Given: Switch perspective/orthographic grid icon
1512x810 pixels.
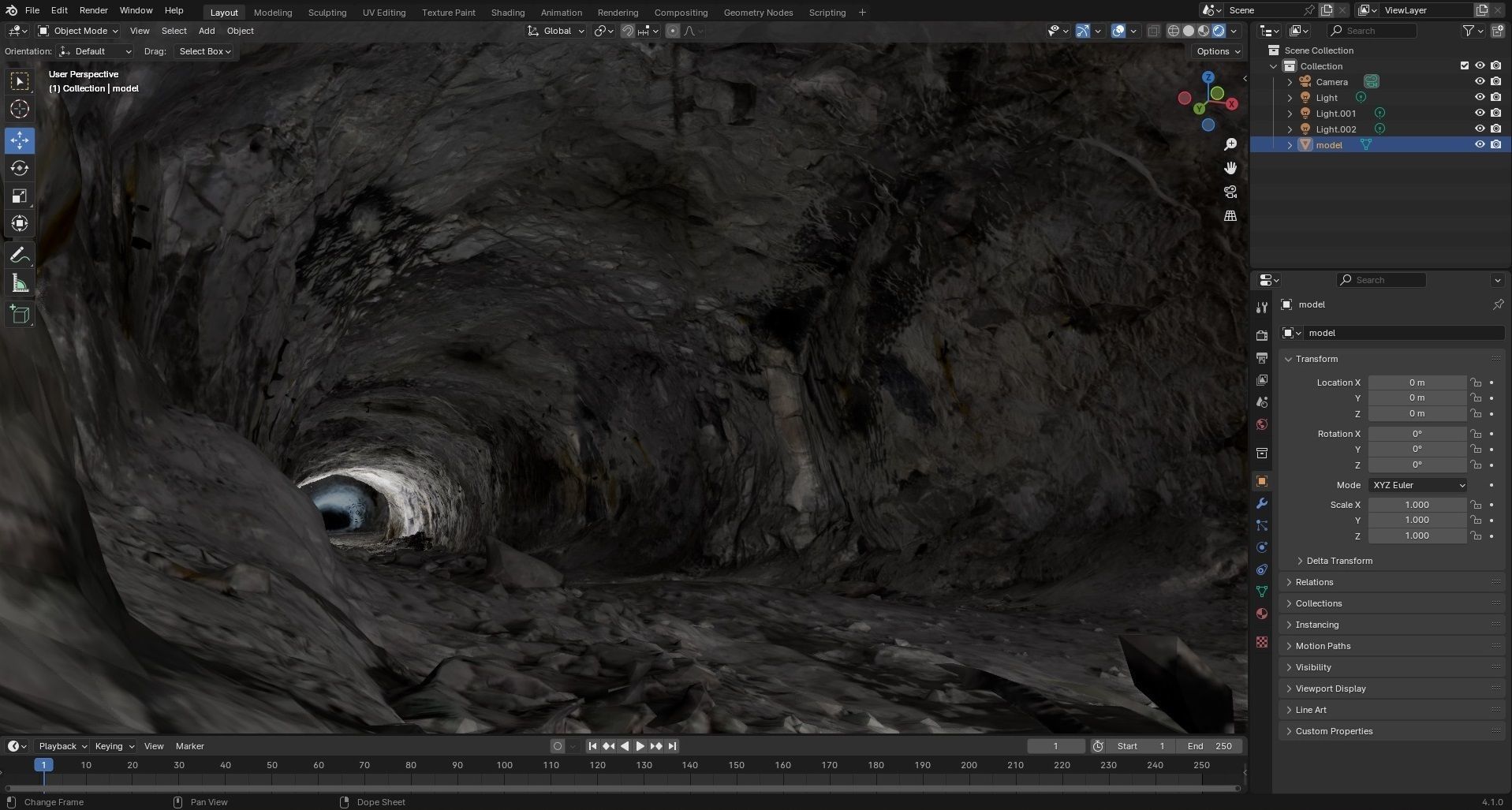Looking at the screenshot, I should click(1230, 215).
